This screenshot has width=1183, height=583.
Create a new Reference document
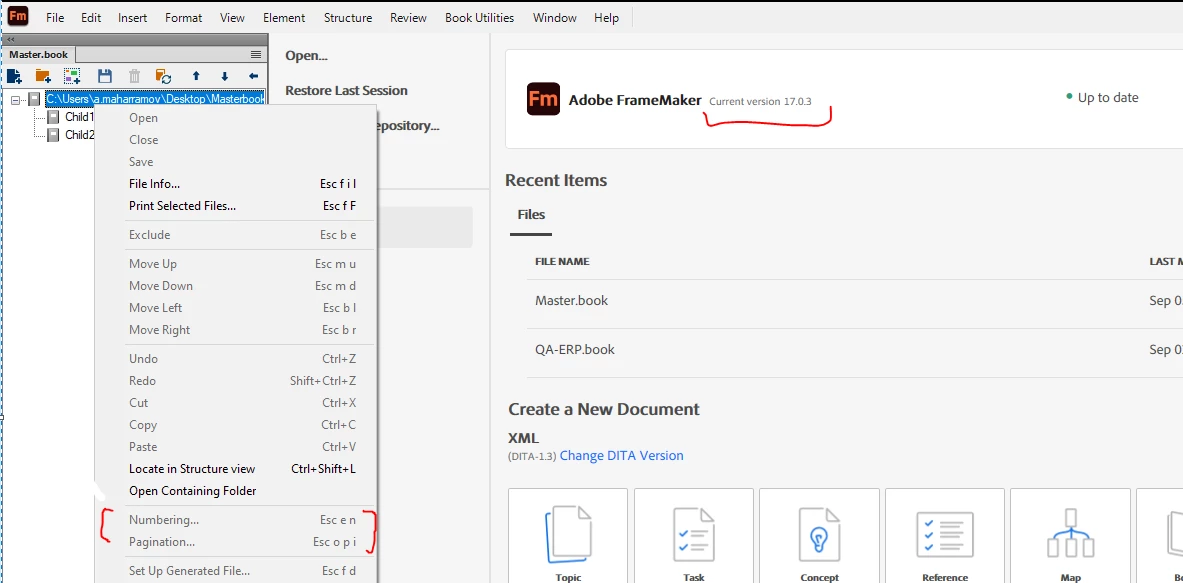click(945, 536)
